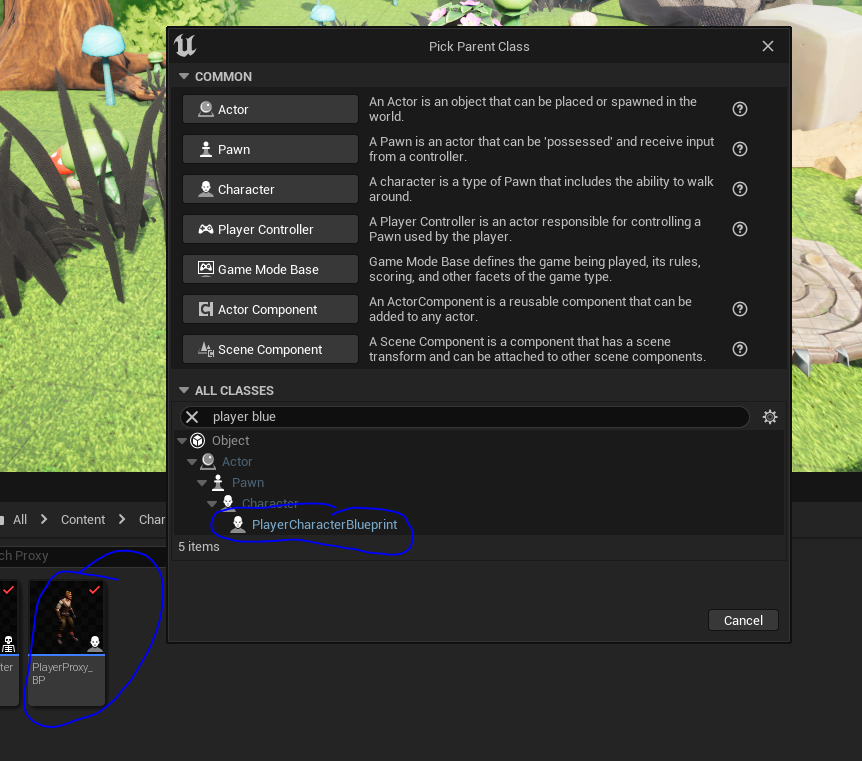Go to Content folder breadcrumb
The width and height of the screenshot is (862, 761).
click(83, 520)
